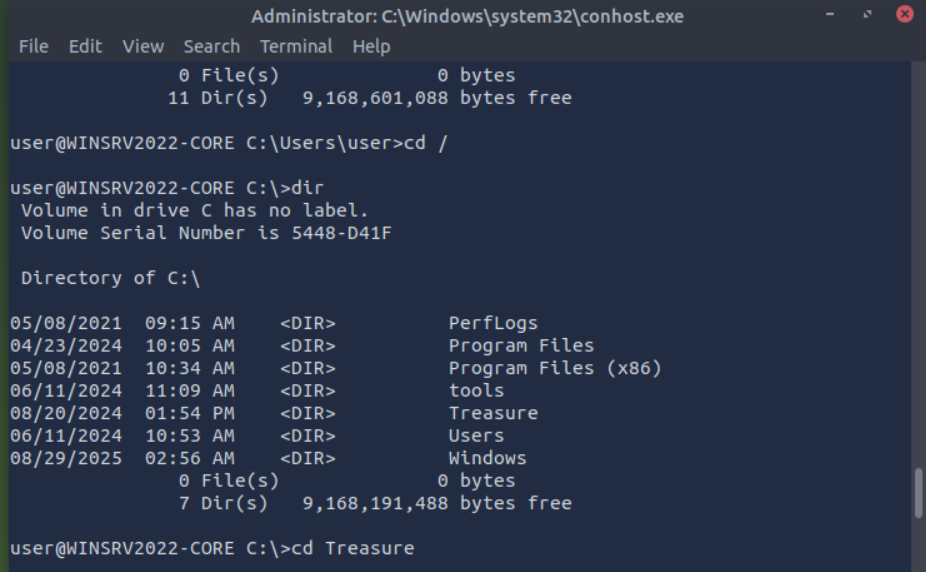Click the date '05/08/2021' in PerfLogs row
Image resolution: width=926 pixels, height=572 pixels.
point(66,323)
